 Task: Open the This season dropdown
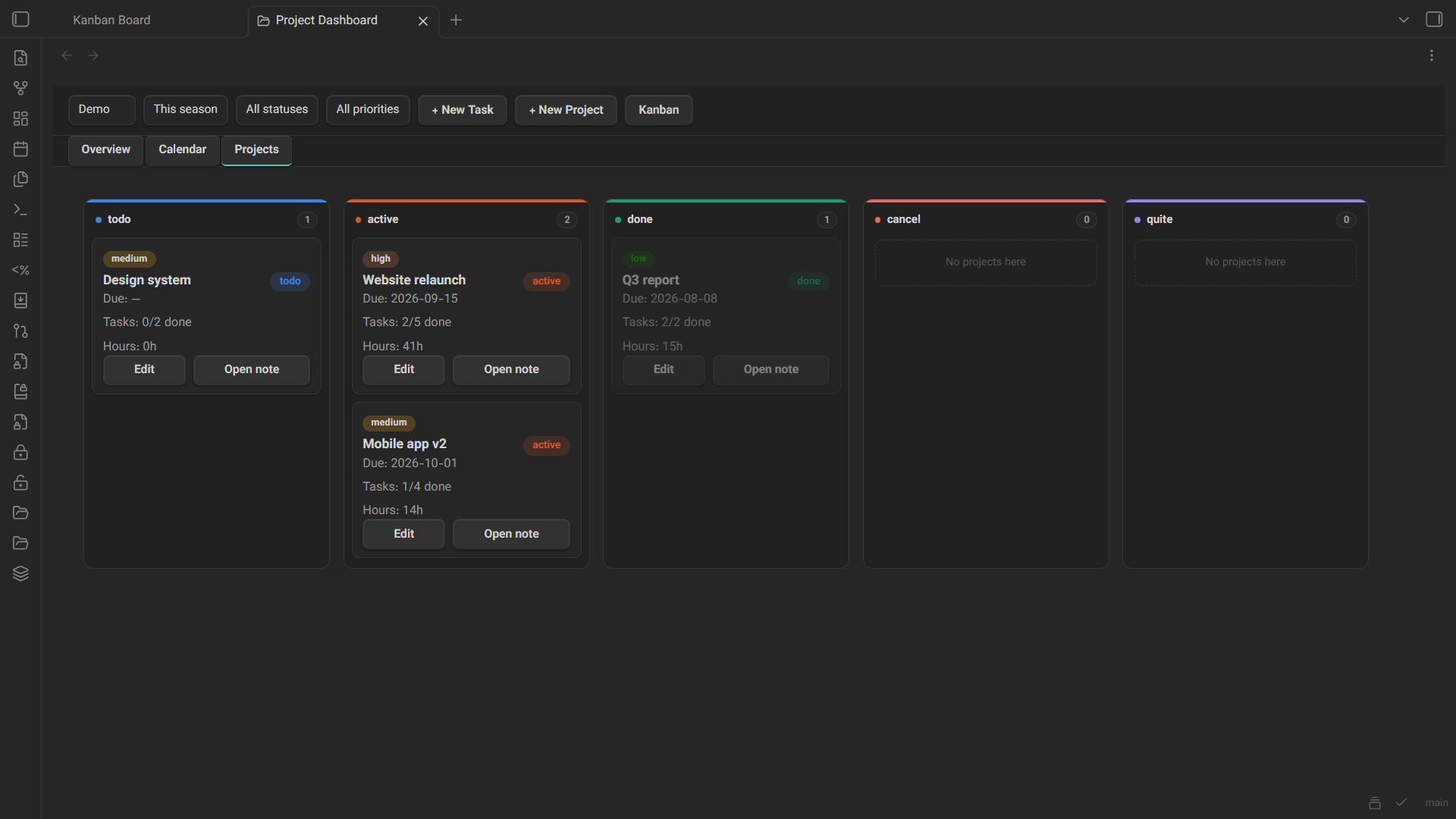[x=186, y=109]
